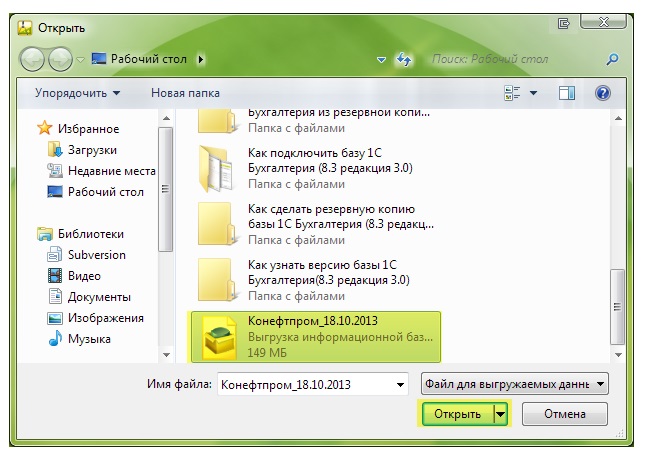The height and width of the screenshot is (454, 646).
Task: Select folder Как сделать резервную копию базы
Action: click(316, 225)
